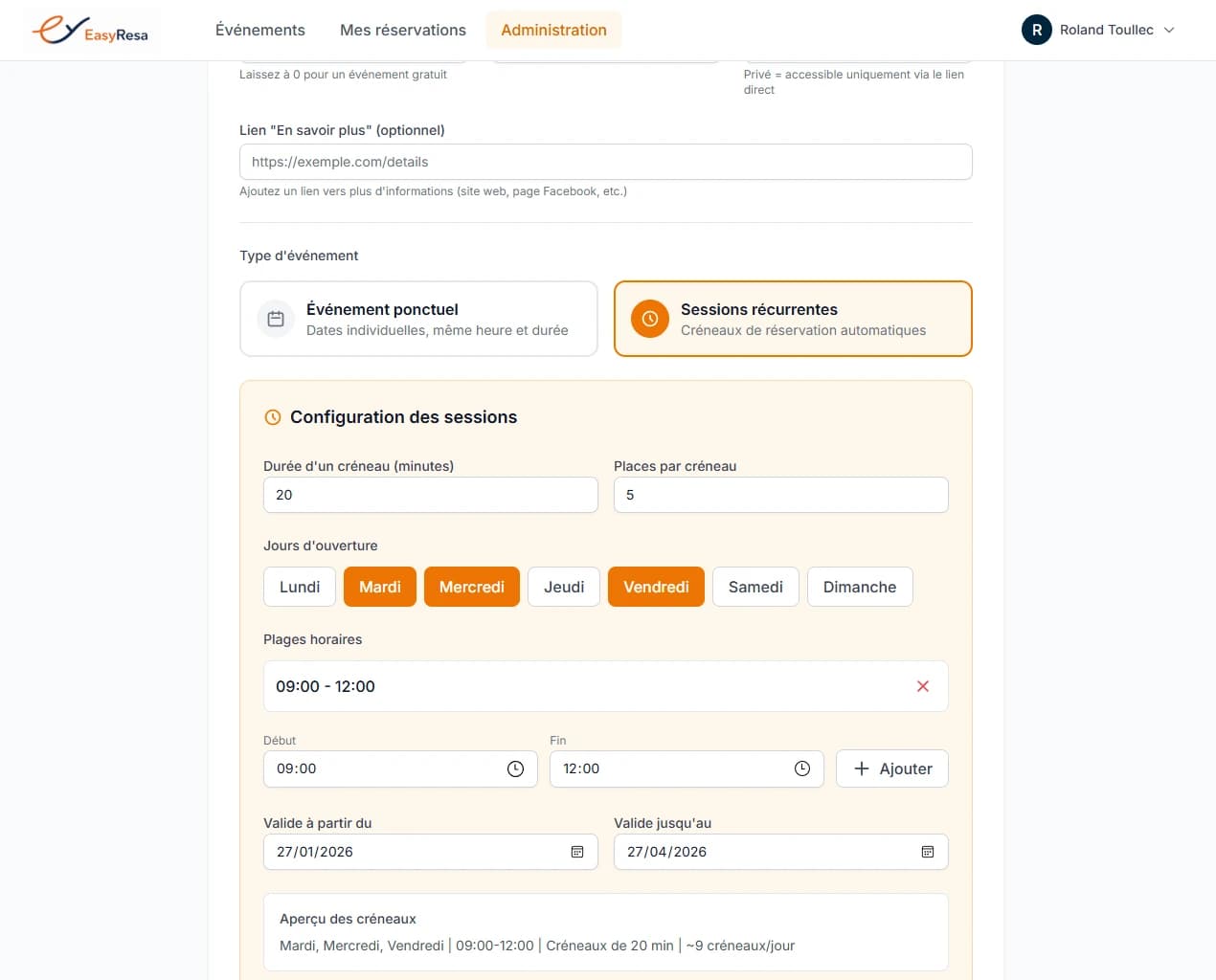Open the Roland Toullec account menu
Screen dimensions: 1216x980
[x=1097, y=30]
